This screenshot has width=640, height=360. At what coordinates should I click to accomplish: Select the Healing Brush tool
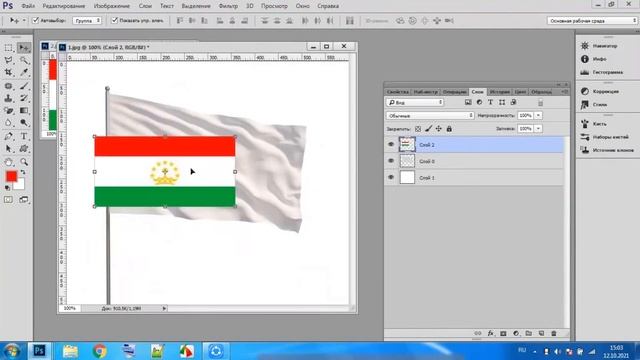pos(9,86)
